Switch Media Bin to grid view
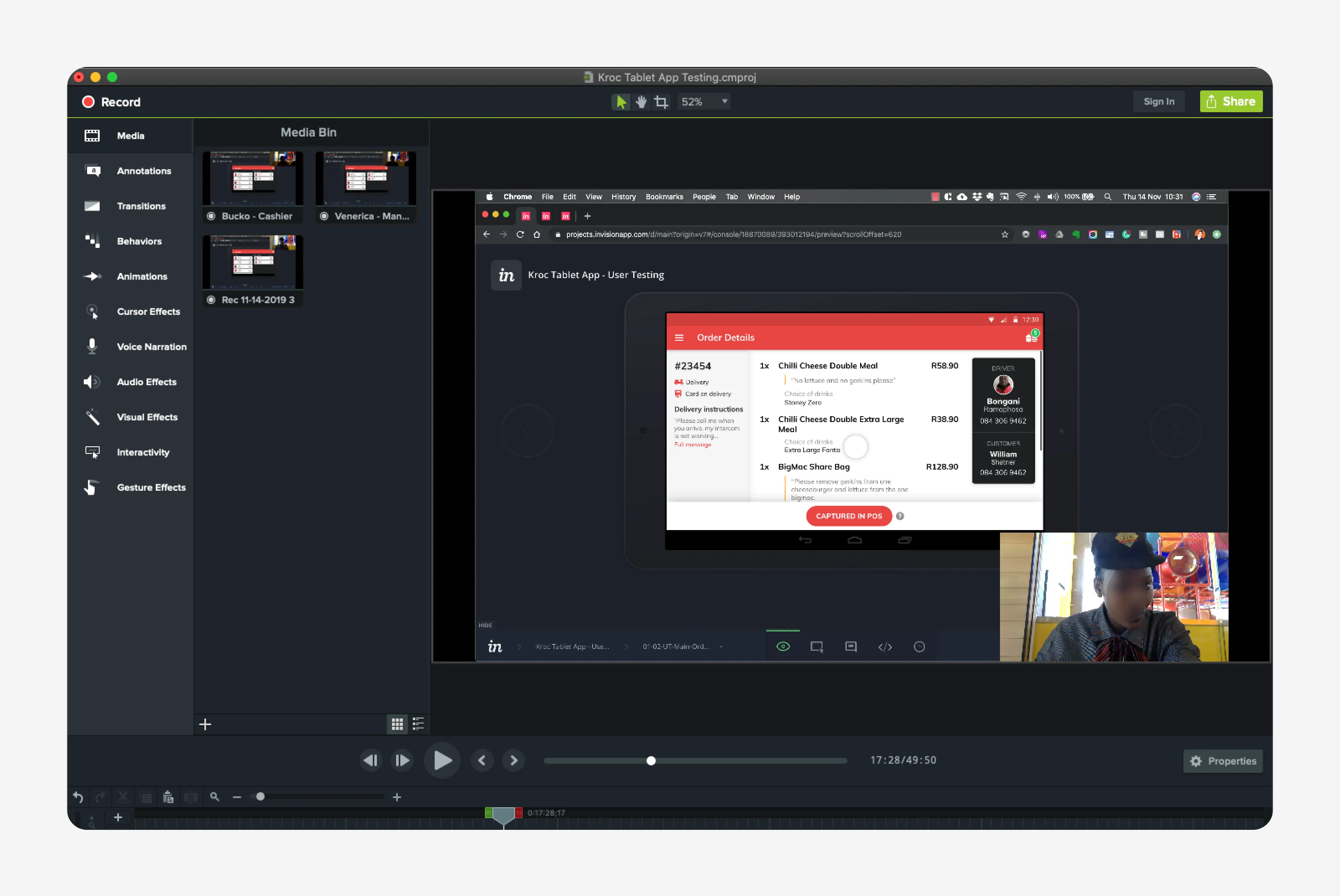The height and width of the screenshot is (896, 1340). [x=397, y=725]
